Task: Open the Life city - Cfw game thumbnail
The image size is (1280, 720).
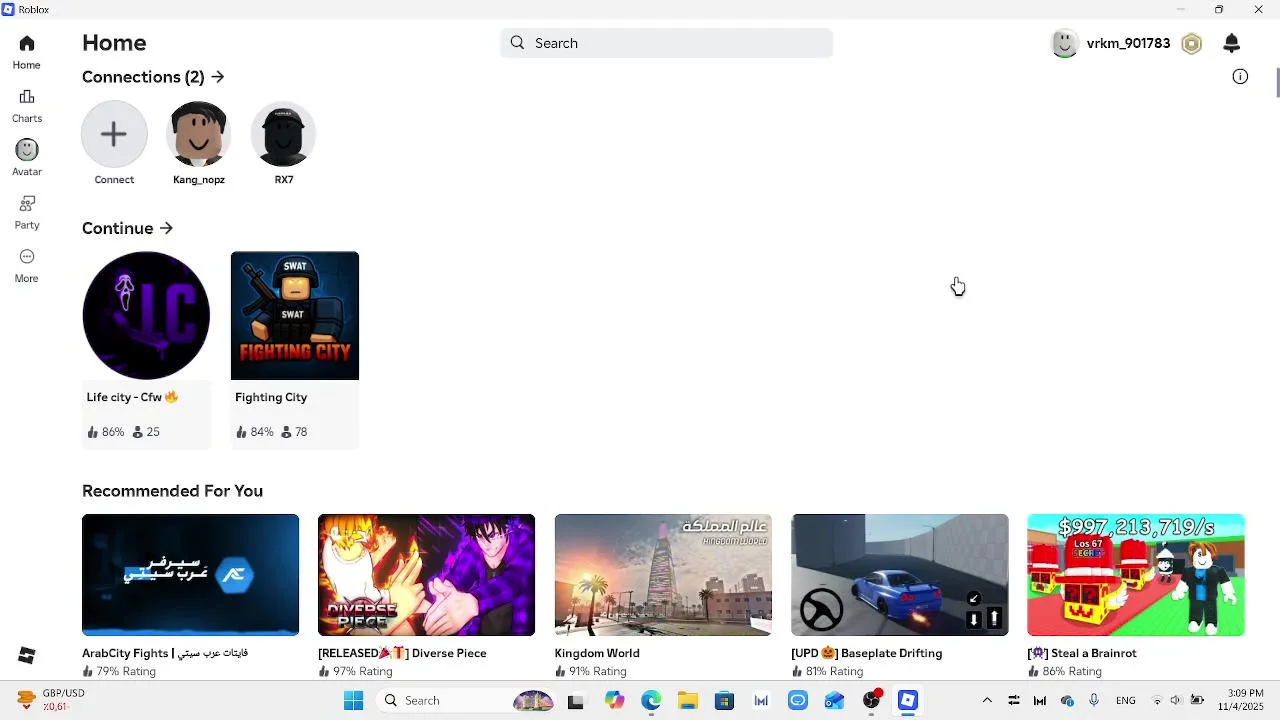Action: coord(146,316)
